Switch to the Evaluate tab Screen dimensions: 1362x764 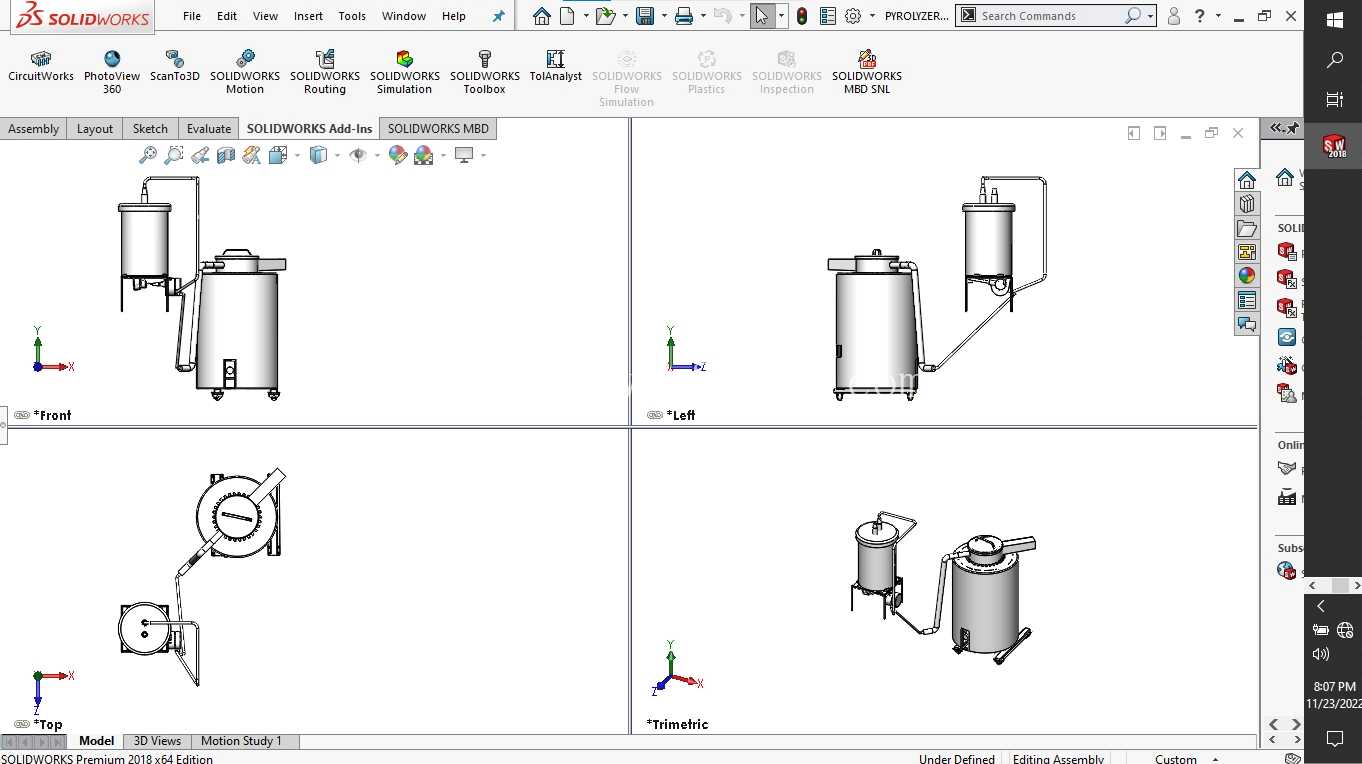(x=209, y=128)
